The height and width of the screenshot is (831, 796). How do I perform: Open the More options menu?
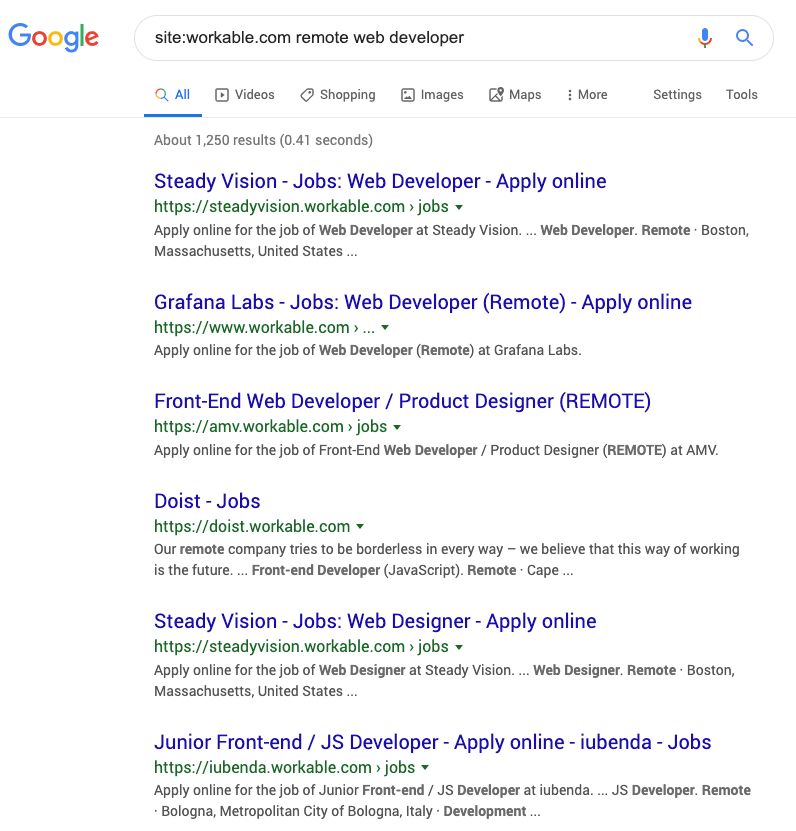[587, 95]
